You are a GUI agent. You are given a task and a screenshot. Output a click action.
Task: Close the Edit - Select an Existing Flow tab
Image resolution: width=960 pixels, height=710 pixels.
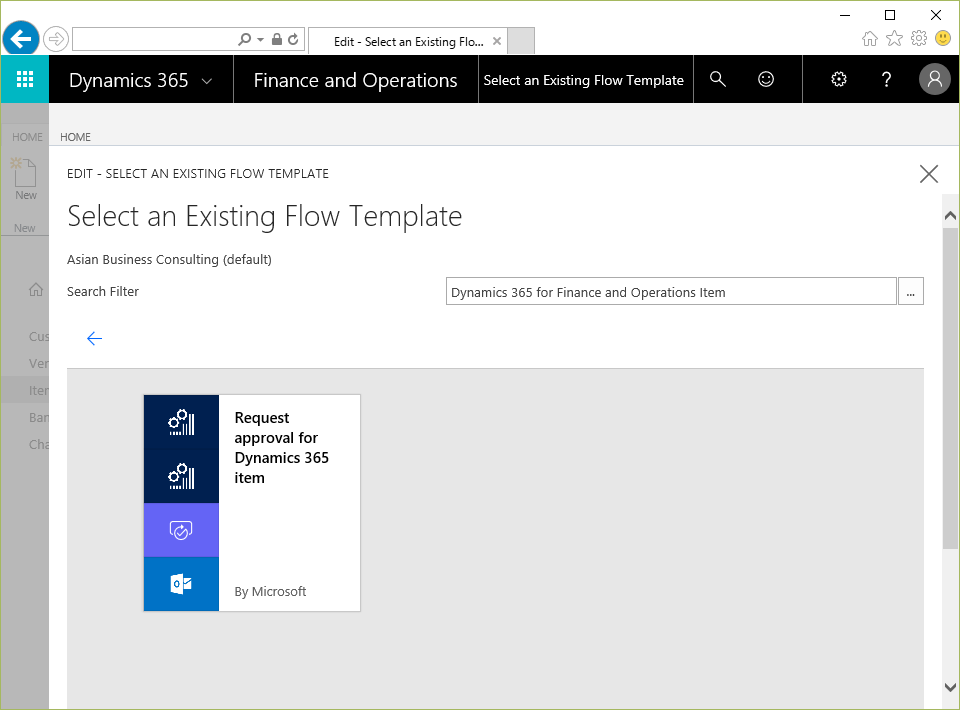(x=497, y=41)
